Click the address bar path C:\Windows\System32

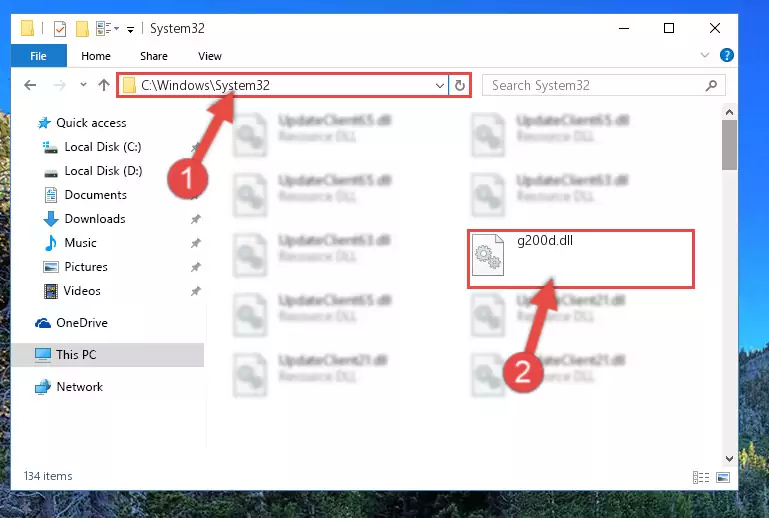(205, 85)
